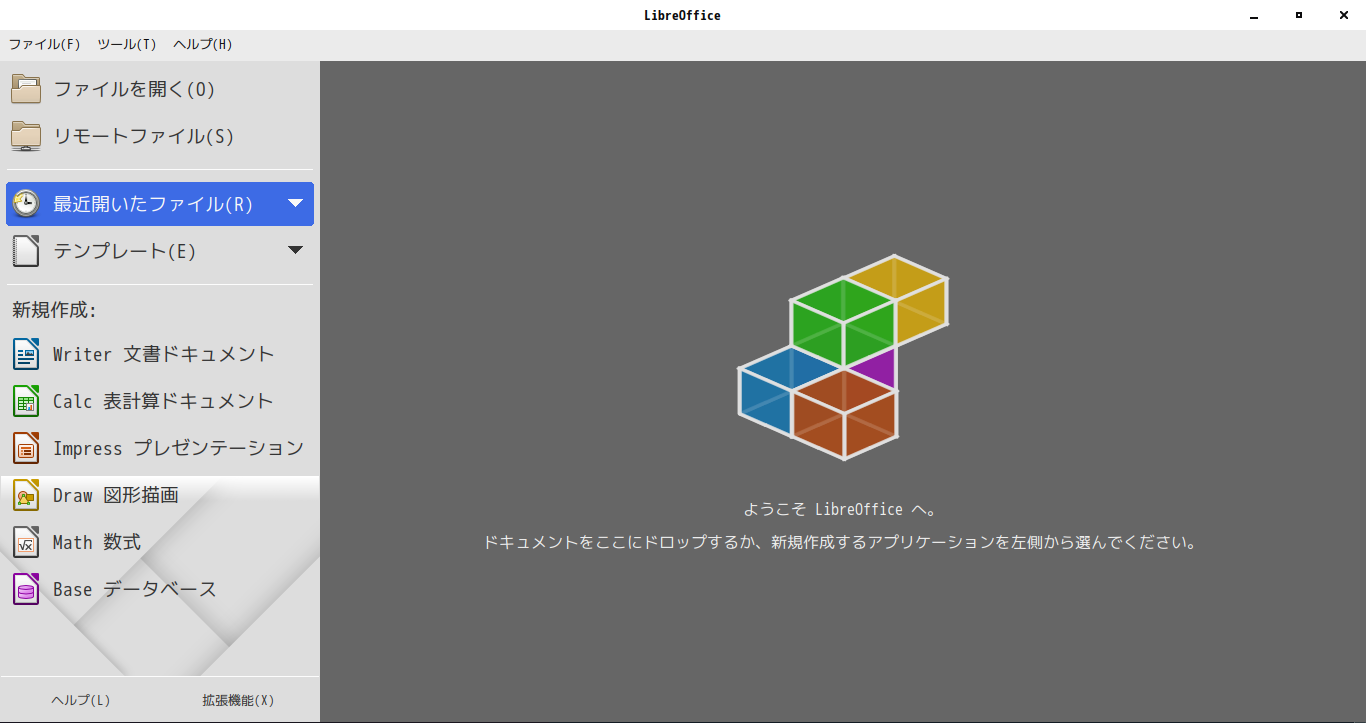Viewport: 1366px width, 723px height.
Task: Click the 拡張機能(X) button
Action: pos(238,700)
